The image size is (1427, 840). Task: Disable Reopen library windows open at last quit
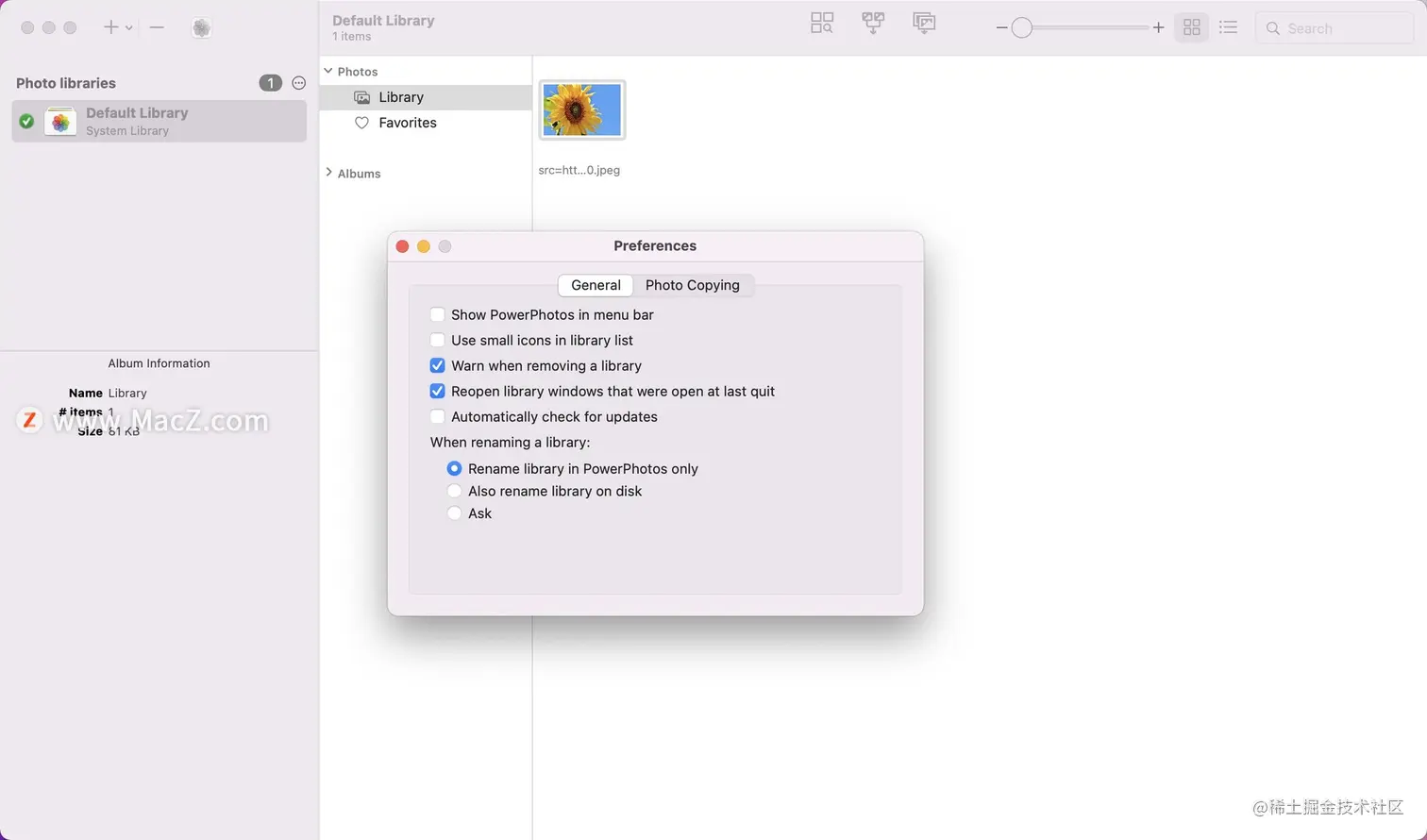[437, 391]
